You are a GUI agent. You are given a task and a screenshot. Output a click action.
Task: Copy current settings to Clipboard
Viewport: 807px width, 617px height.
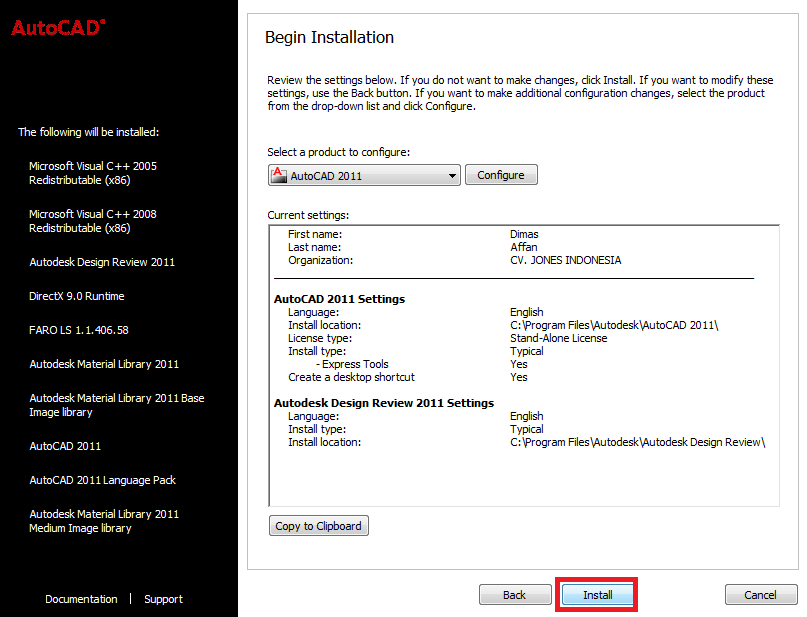tap(319, 526)
